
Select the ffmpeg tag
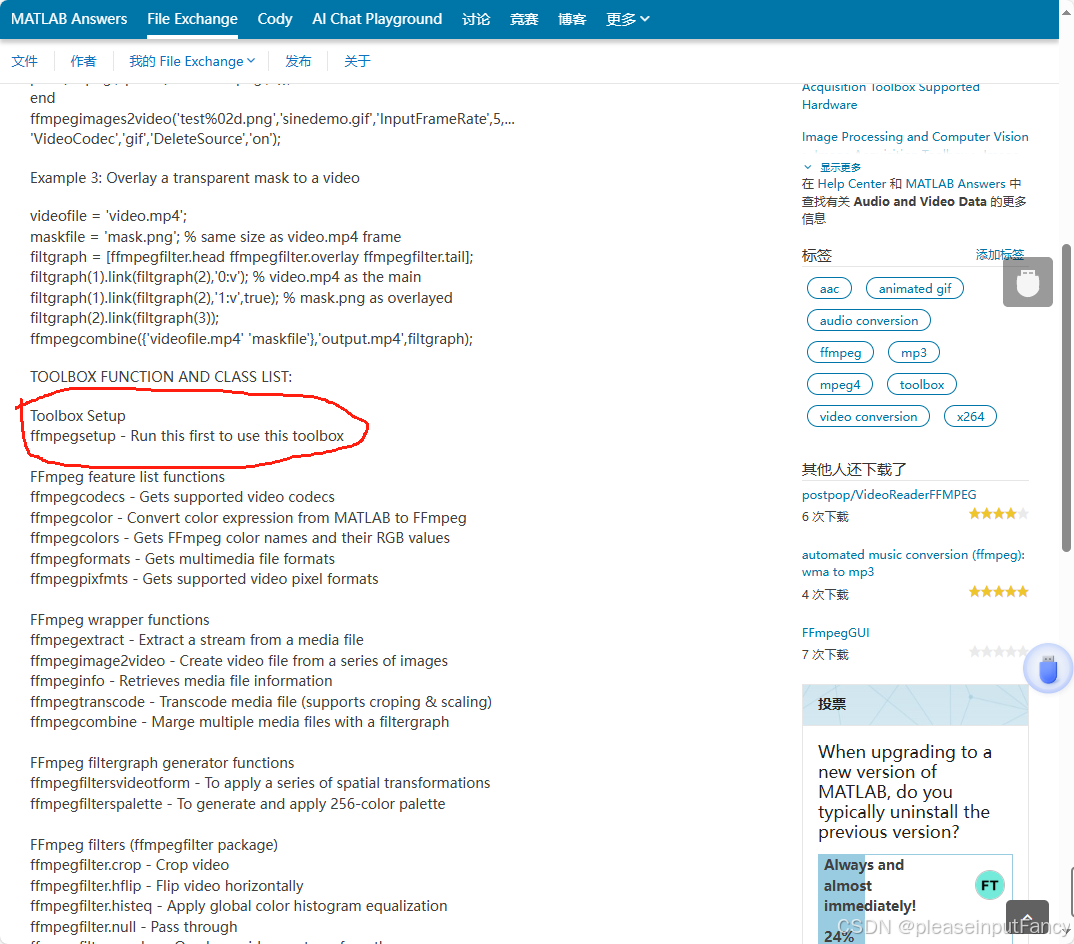(x=840, y=353)
